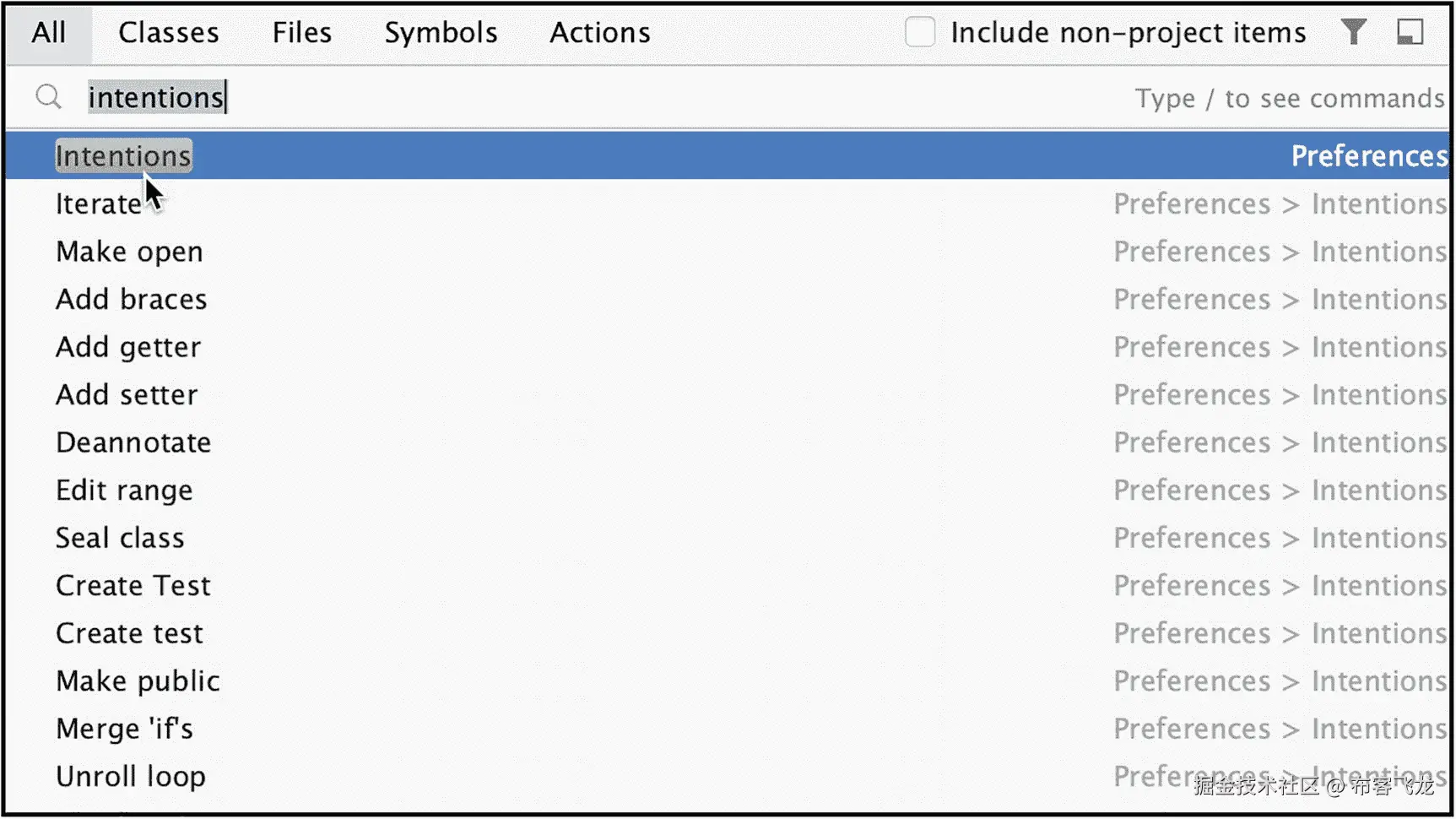Click the magnifying glass search icon
This screenshot has height=819, width=1456.
tap(49, 98)
